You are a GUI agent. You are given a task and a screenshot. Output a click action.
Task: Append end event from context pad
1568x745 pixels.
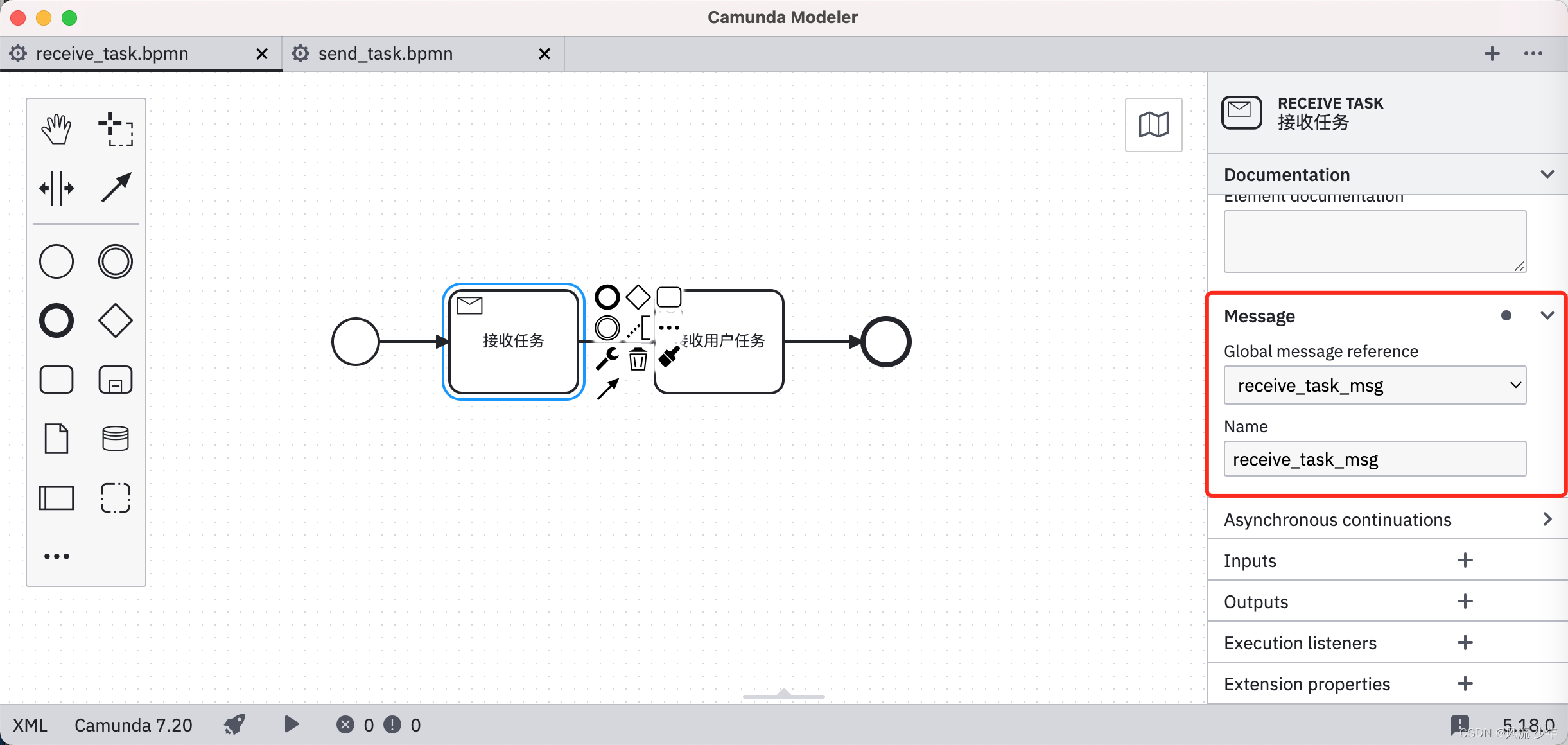pyautogui.click(x=607, y=297)
